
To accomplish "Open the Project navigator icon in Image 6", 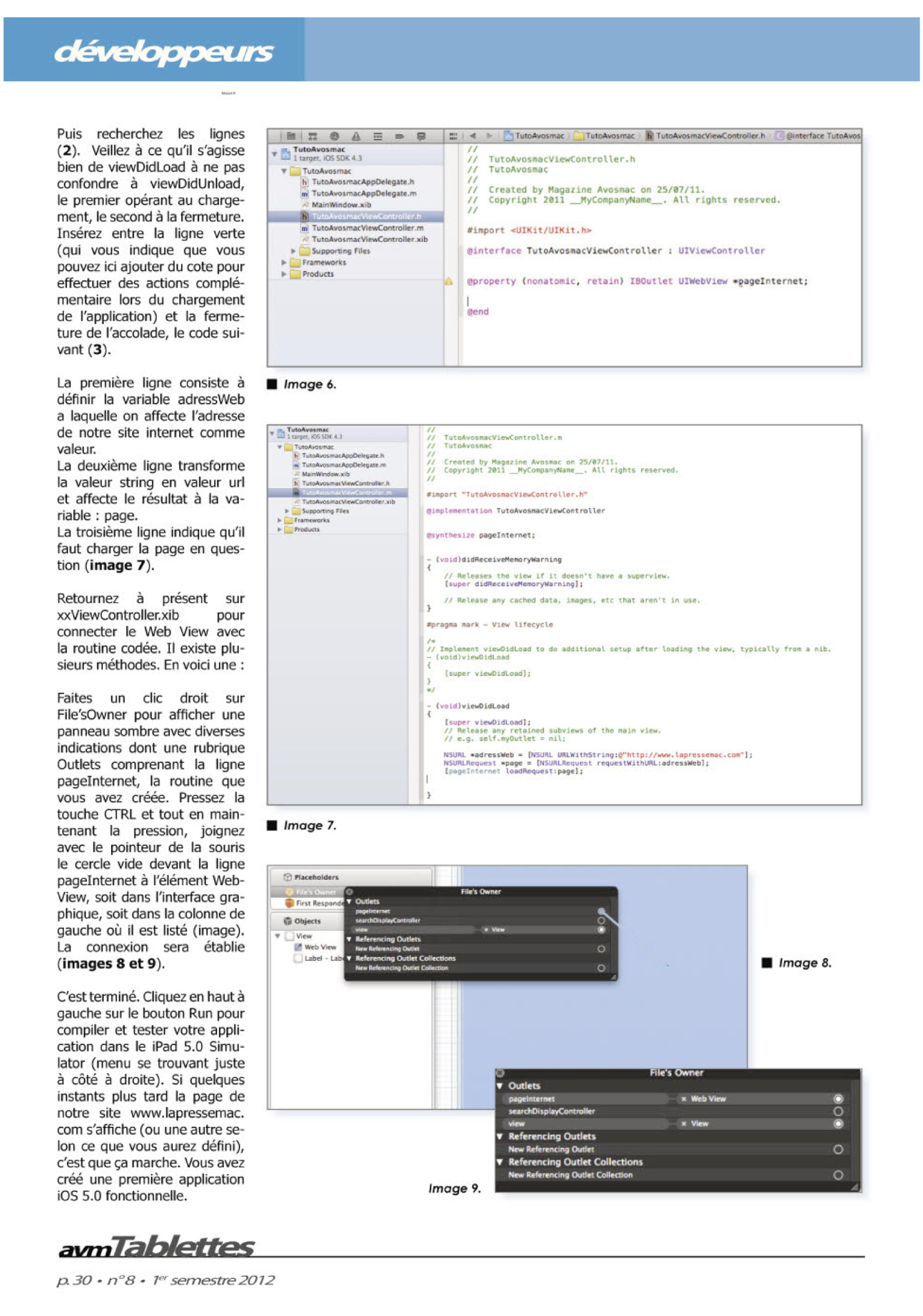I will [290, 136].
